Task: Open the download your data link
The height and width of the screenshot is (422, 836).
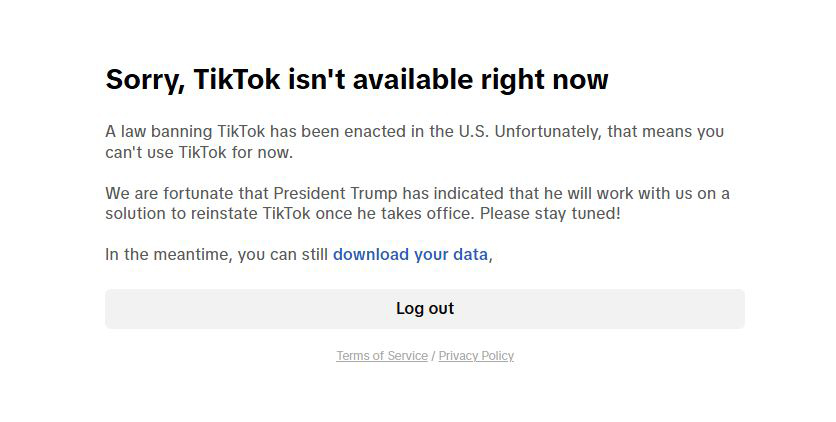Action: 410,255
